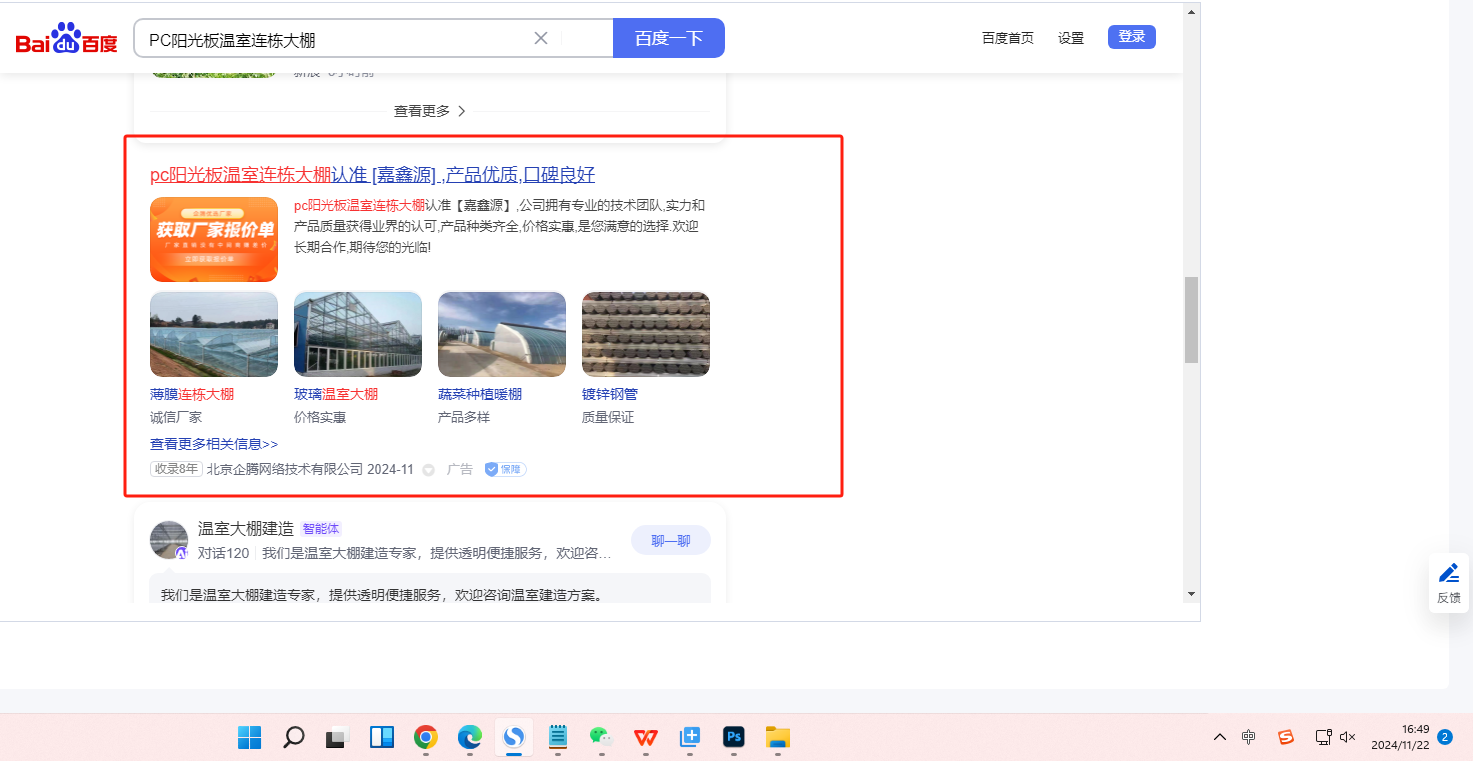Viewport: 1473px width, 761px height.
Task: Launch WeChat from the taskbar
Action: point(600,737)
